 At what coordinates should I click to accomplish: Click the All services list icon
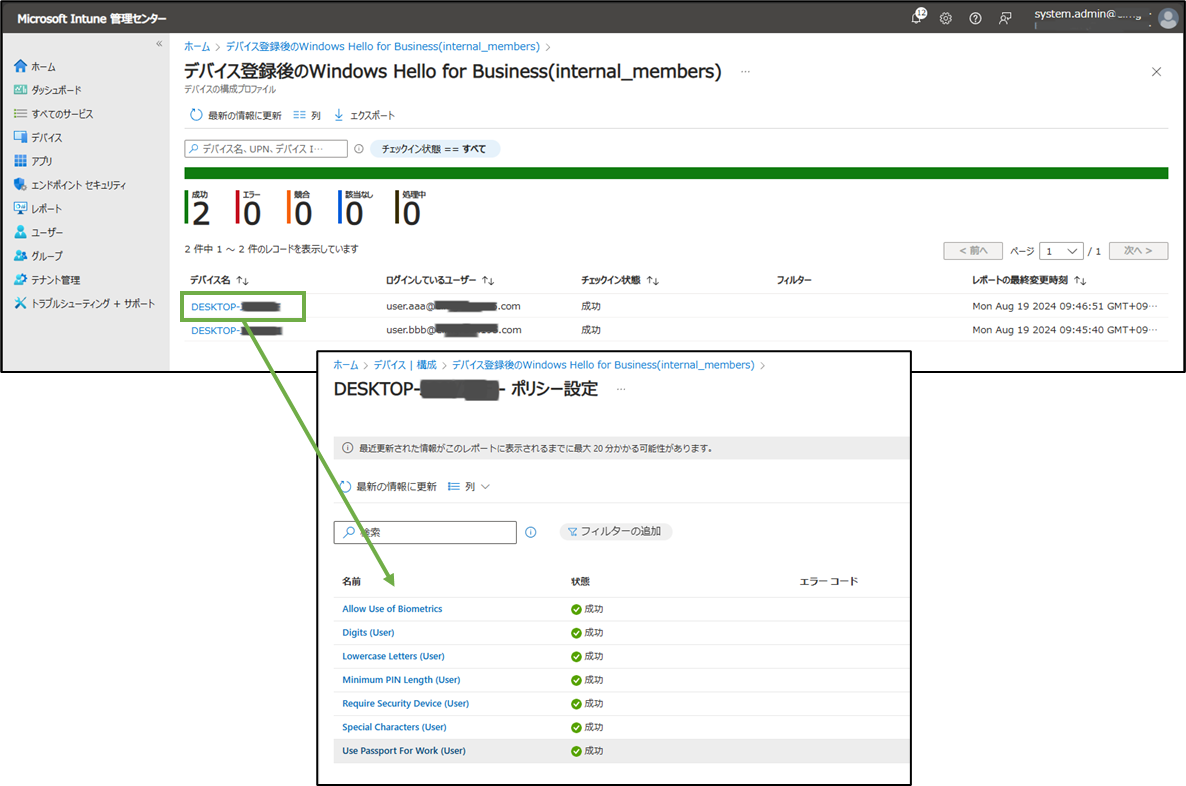[x=20, y=113]
